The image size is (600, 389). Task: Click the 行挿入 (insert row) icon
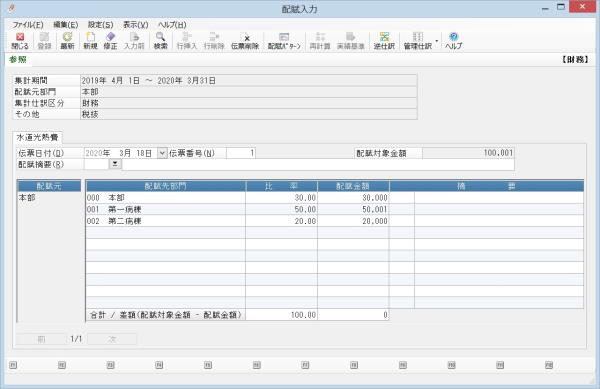187,41
